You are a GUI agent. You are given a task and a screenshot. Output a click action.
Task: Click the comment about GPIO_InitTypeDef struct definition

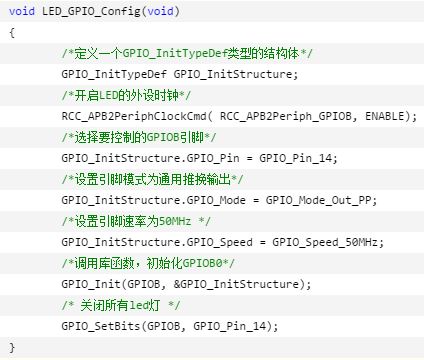tap(187, 53)
